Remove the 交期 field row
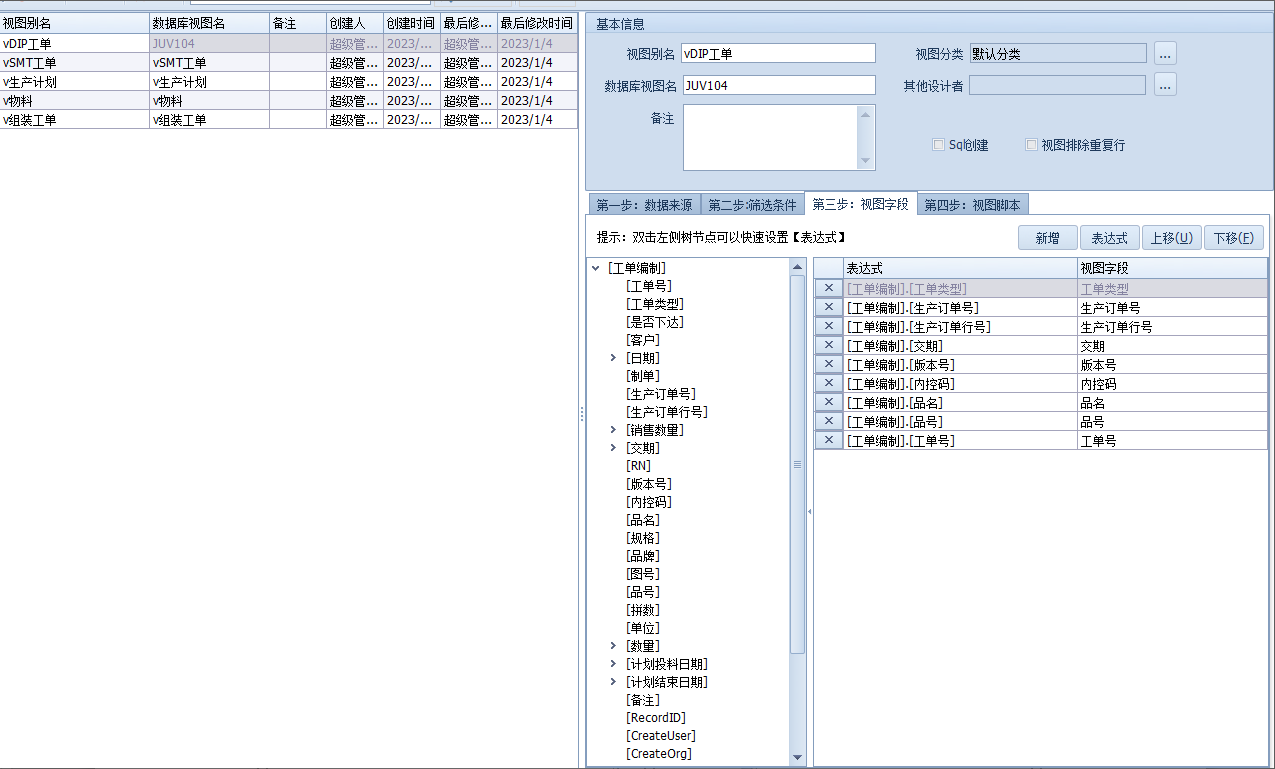The height and width of the screenshot is (769, 1275). tap(828, 346)
